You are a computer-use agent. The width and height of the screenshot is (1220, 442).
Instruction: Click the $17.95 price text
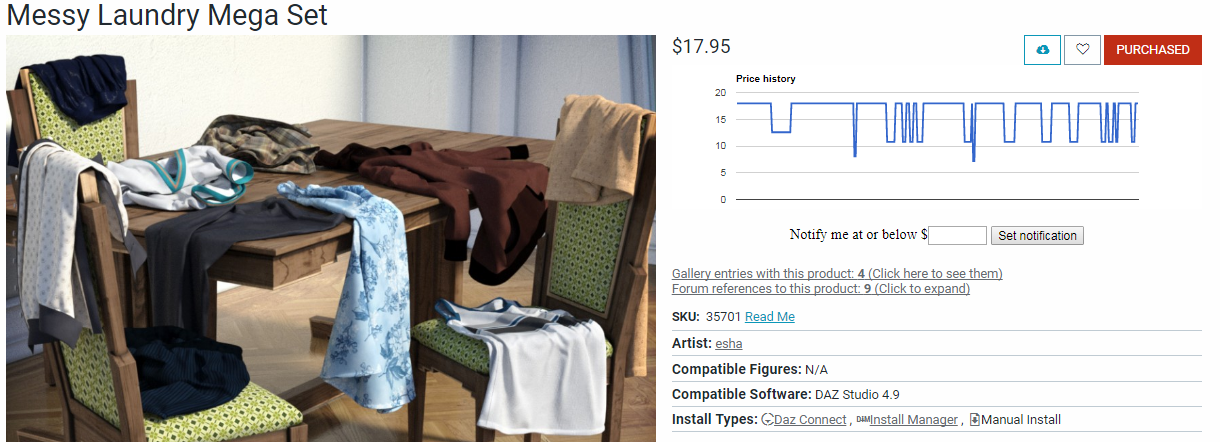(701, 46)
